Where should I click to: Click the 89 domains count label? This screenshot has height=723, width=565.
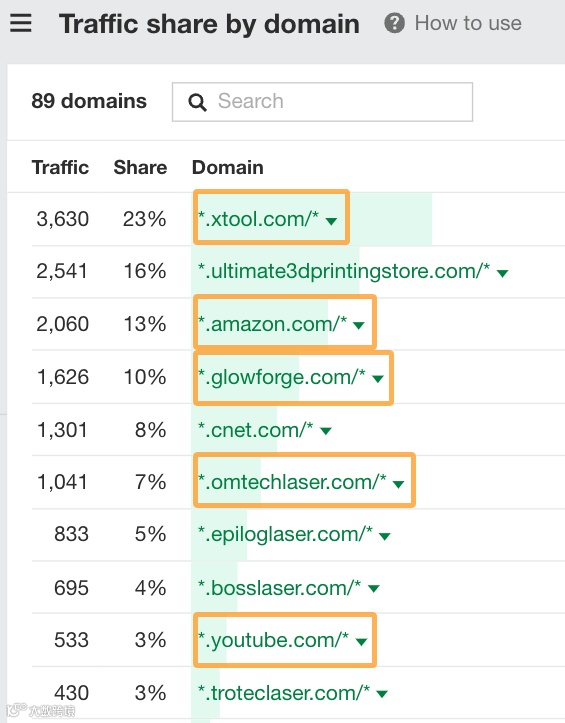89,101
